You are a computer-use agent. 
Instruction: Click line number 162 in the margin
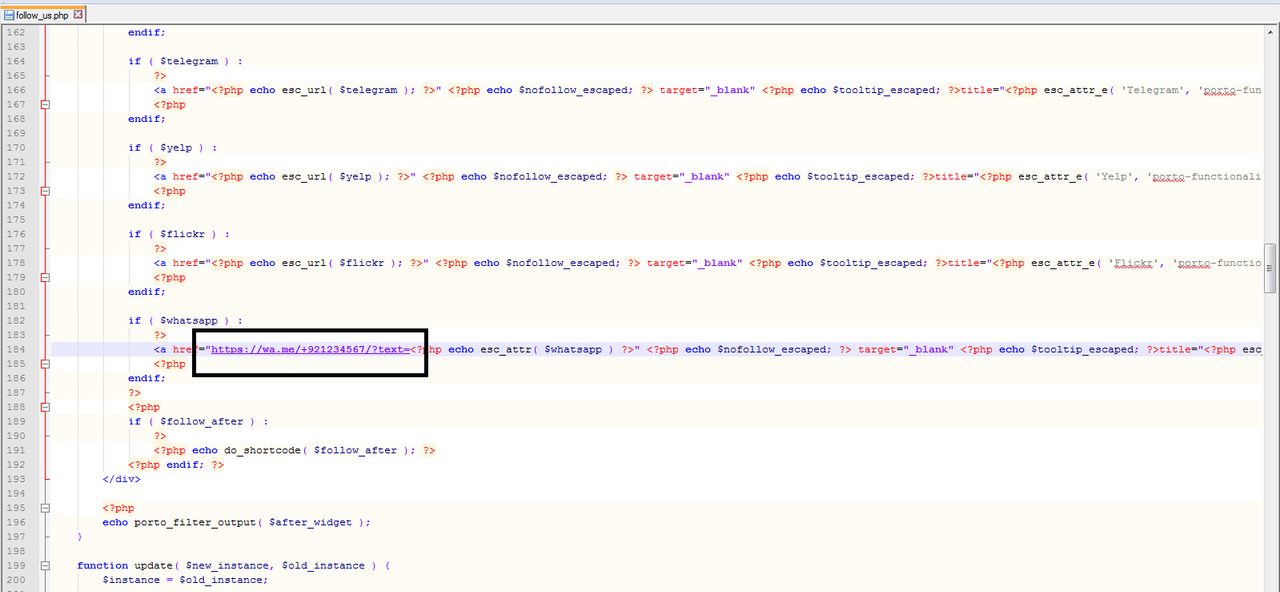[x=15, y=32]
